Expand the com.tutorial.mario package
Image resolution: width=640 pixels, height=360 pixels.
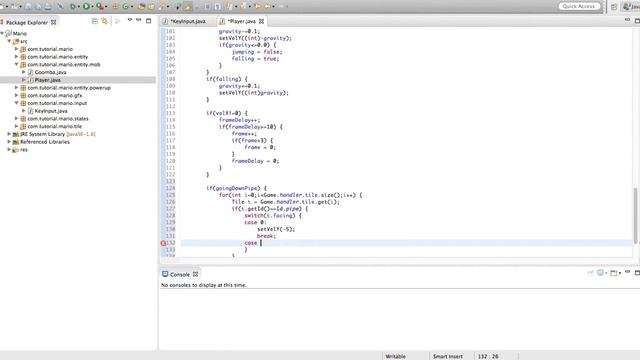pos(17,49)
